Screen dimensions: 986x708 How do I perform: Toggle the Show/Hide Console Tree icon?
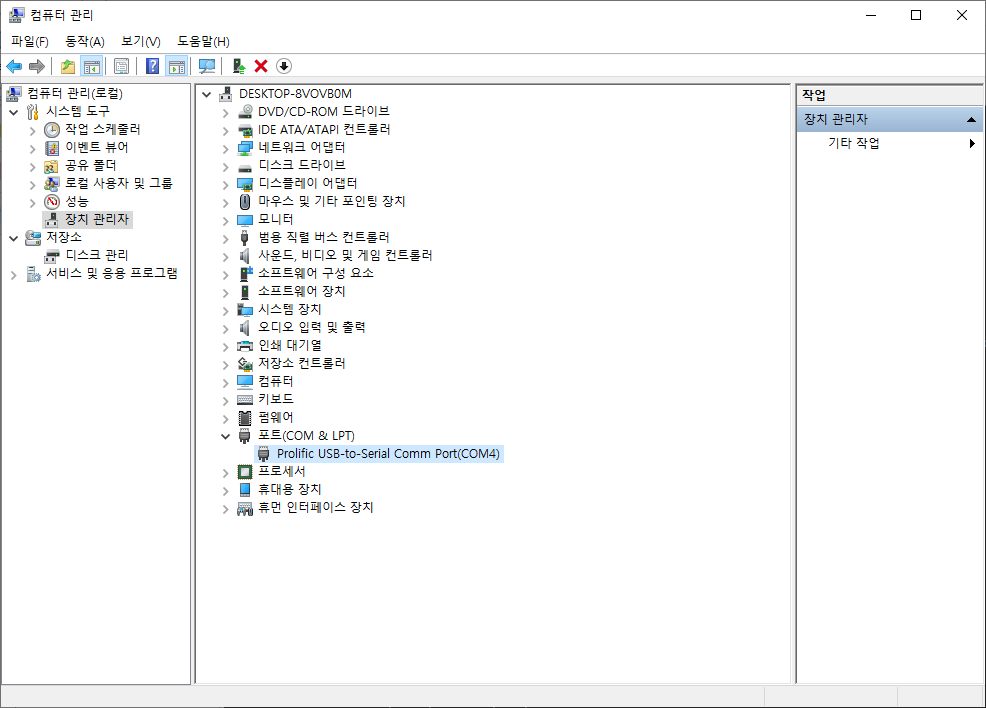(x=92, y=66)
